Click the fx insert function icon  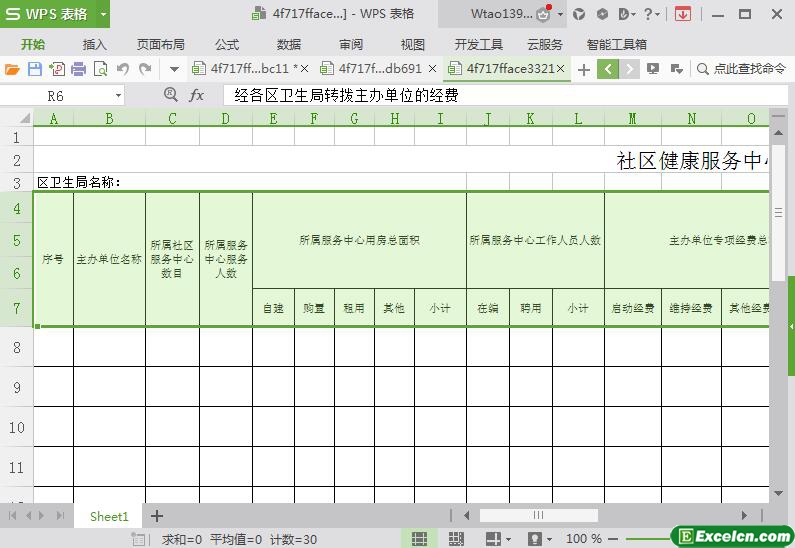(196, 95)
